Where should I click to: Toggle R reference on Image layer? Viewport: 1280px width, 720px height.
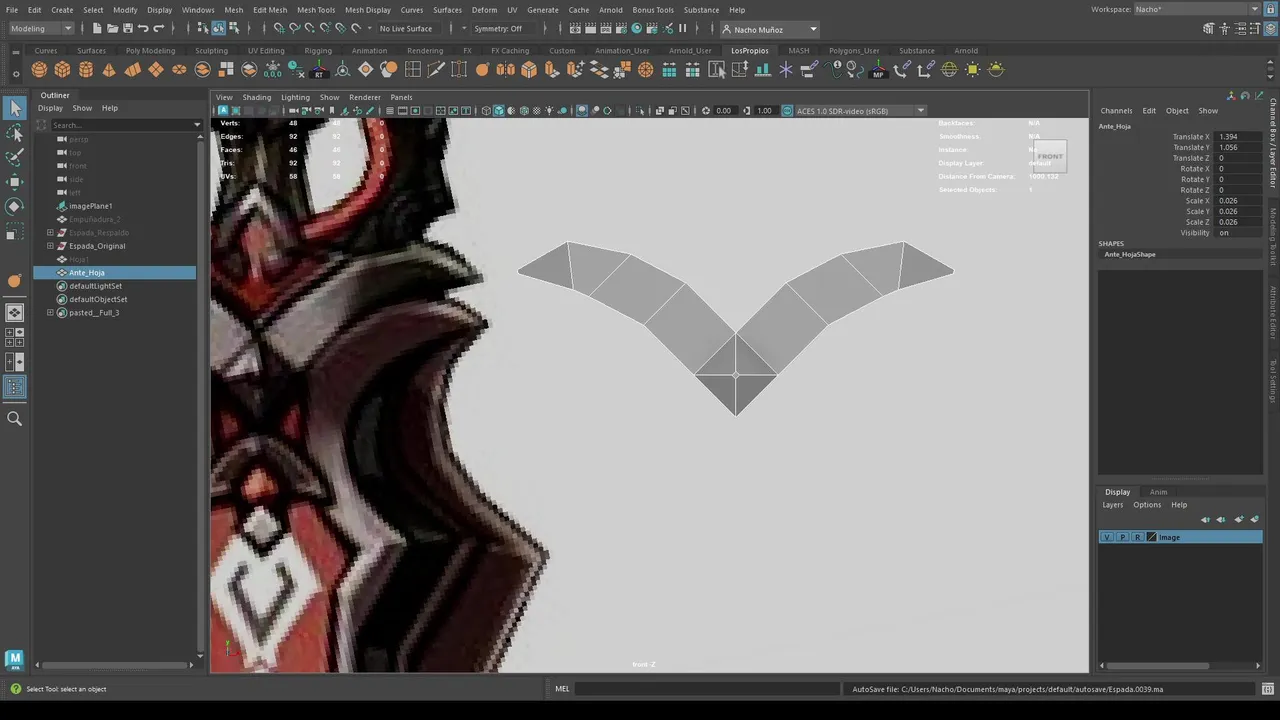click(x=1137, y=537)
